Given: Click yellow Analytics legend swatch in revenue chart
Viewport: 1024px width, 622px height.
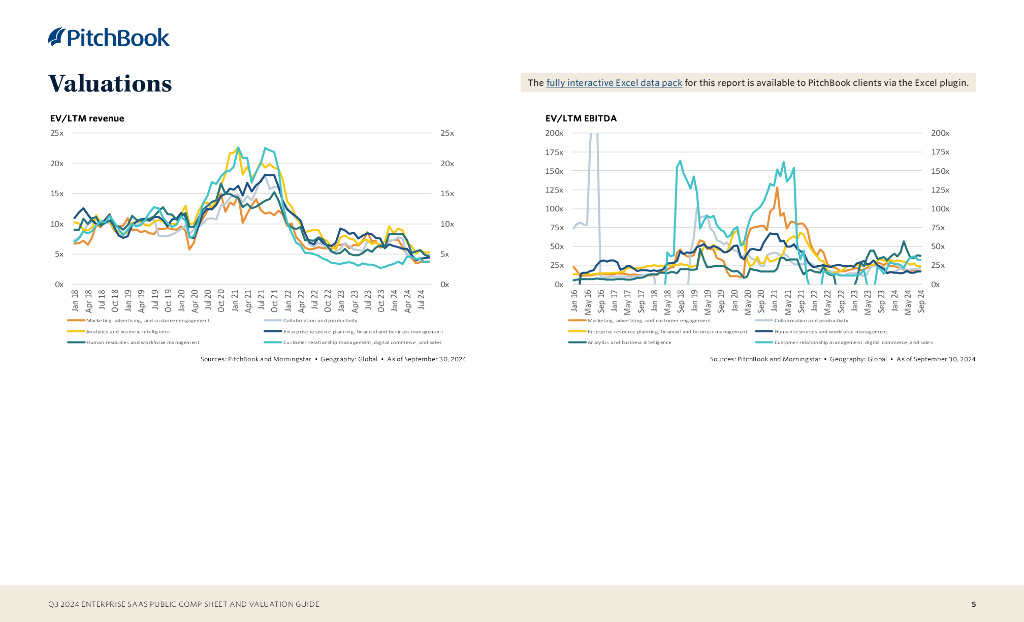Looking at the screenshot, I should point(76,331).
